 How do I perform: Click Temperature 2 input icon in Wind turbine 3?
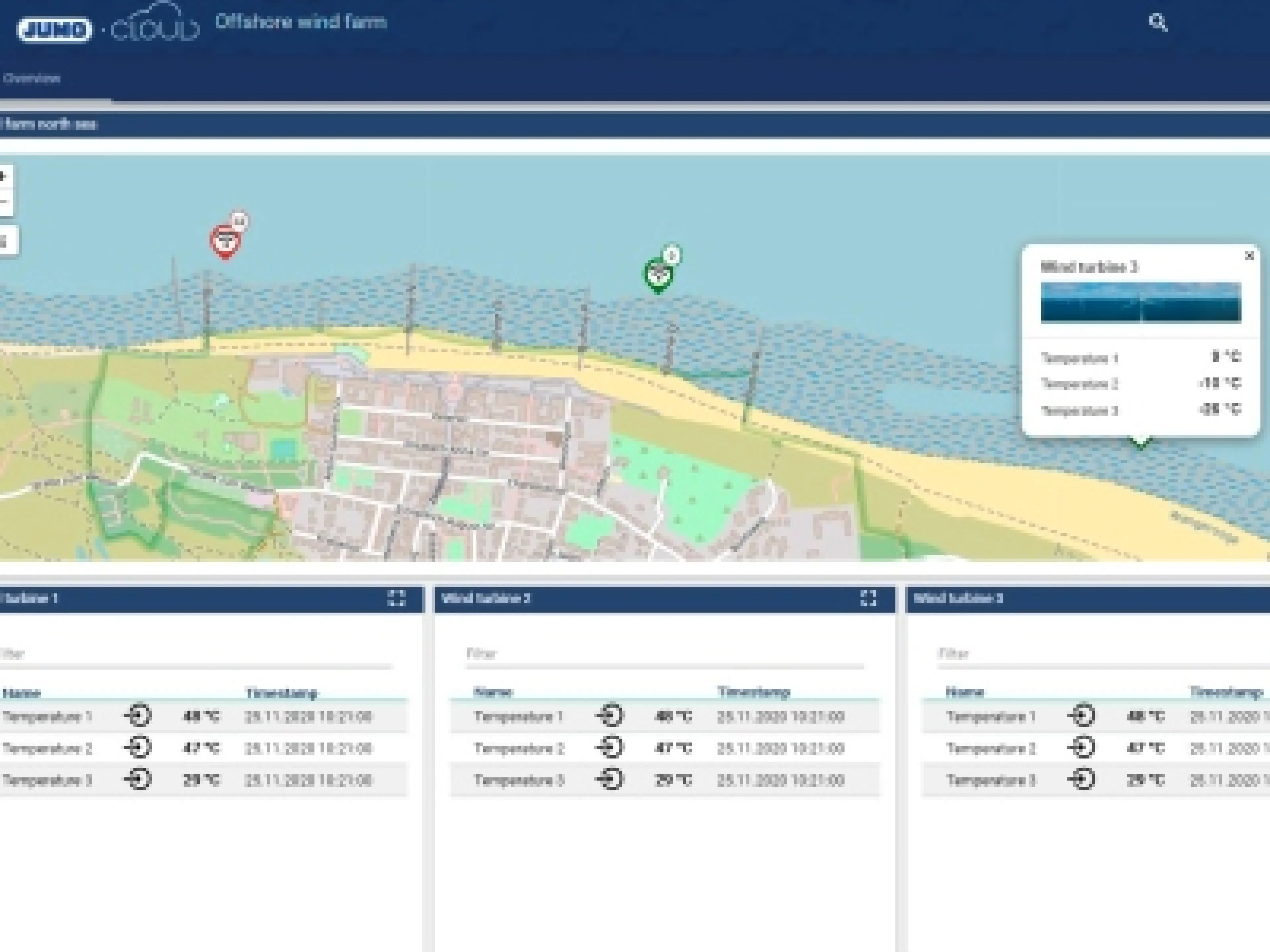click(x=1082, y=748)
